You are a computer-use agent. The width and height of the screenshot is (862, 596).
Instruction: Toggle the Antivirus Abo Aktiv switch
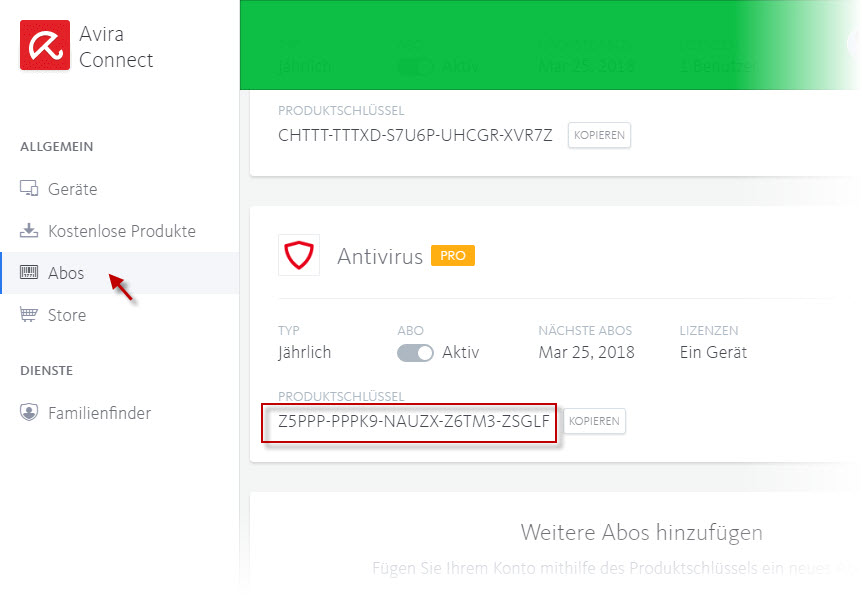point(415,352)
